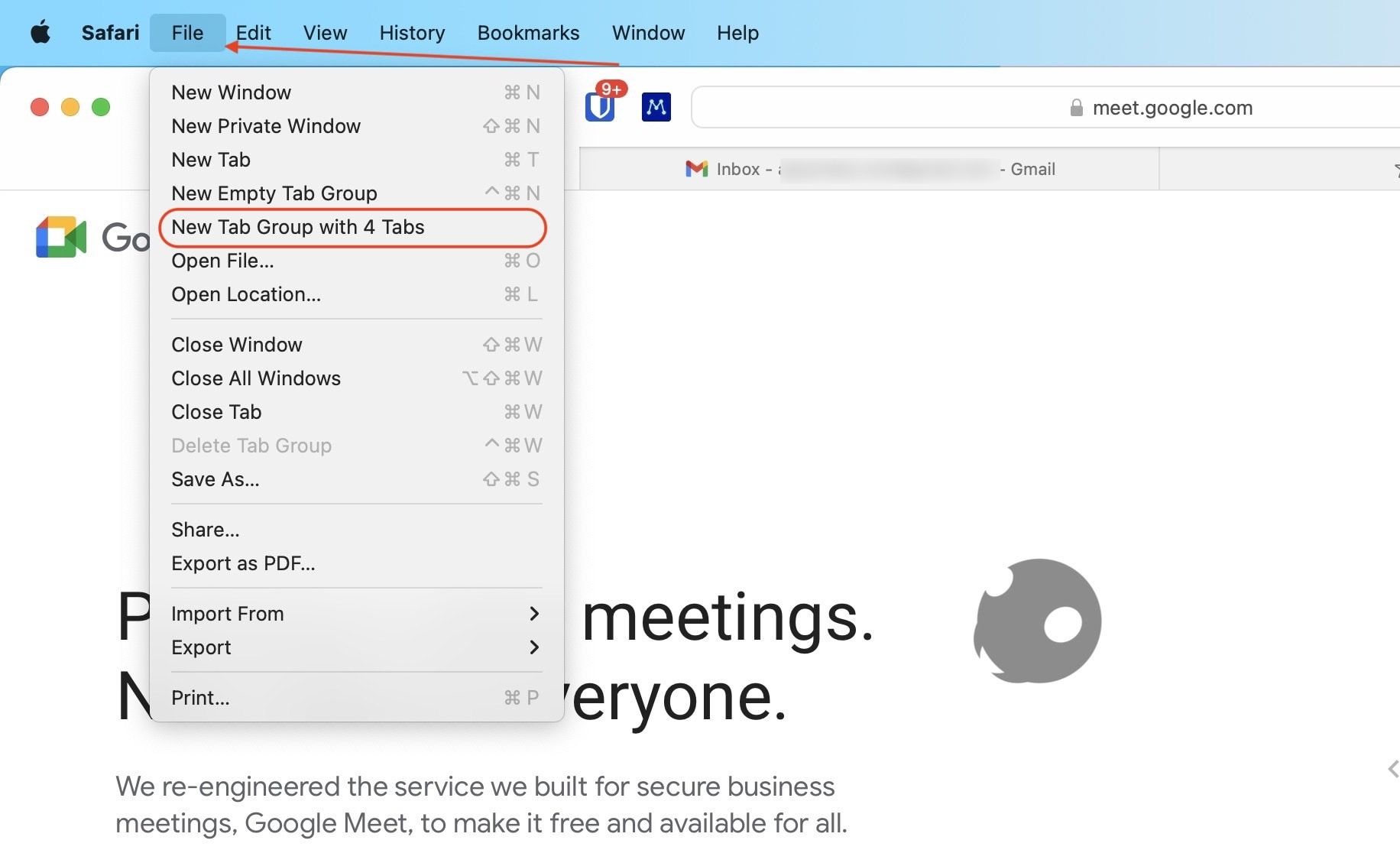1400x853 pixels.
Task: Click the gray circular avatar image
Action: (x=1038, y=621)
